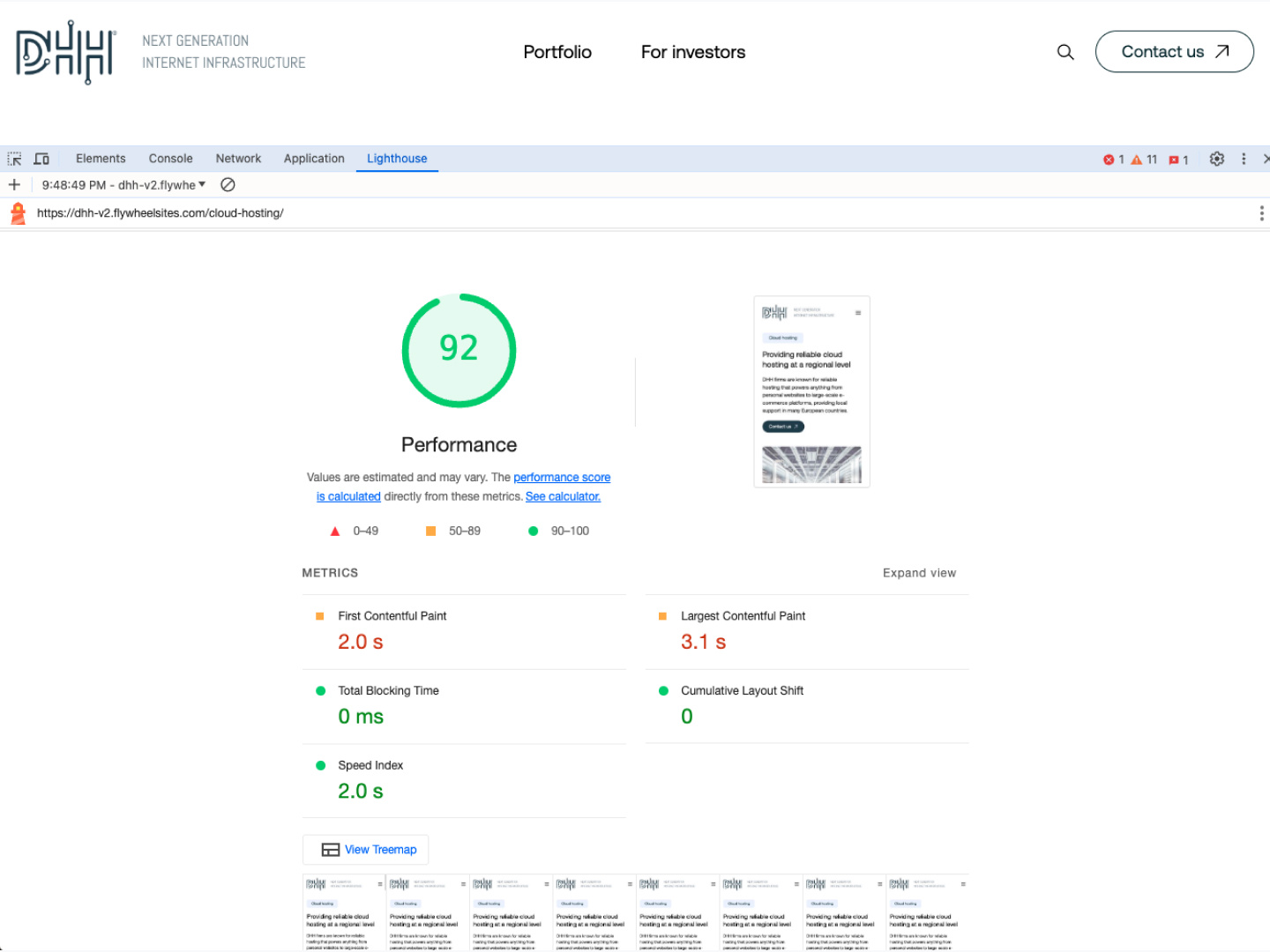The width and height of the screenshot is (1270, 952).
Task: Switch to the Console tab
Action: pyautogui.click(x=170, y=159)
